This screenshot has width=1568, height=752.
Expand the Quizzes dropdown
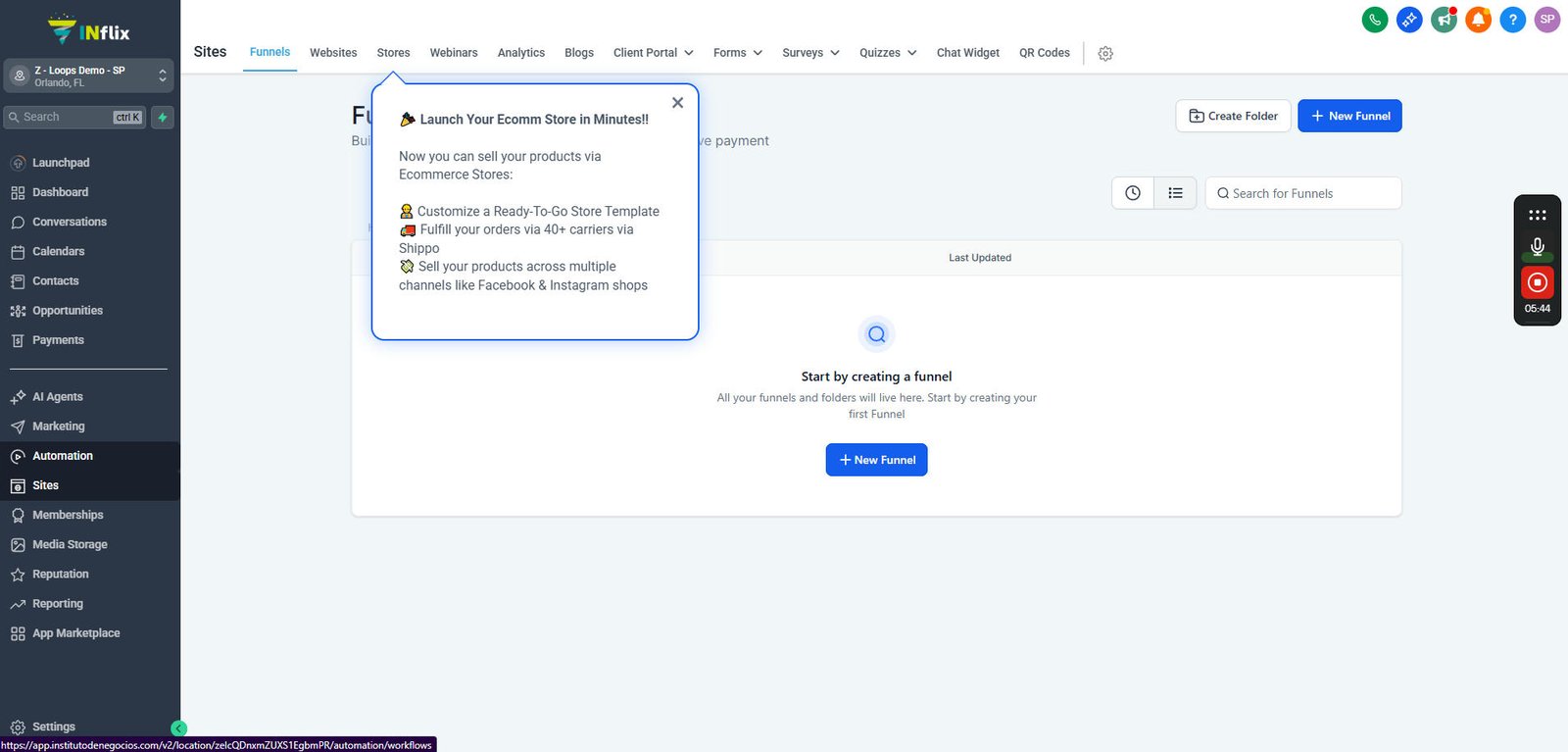point(888,53)
